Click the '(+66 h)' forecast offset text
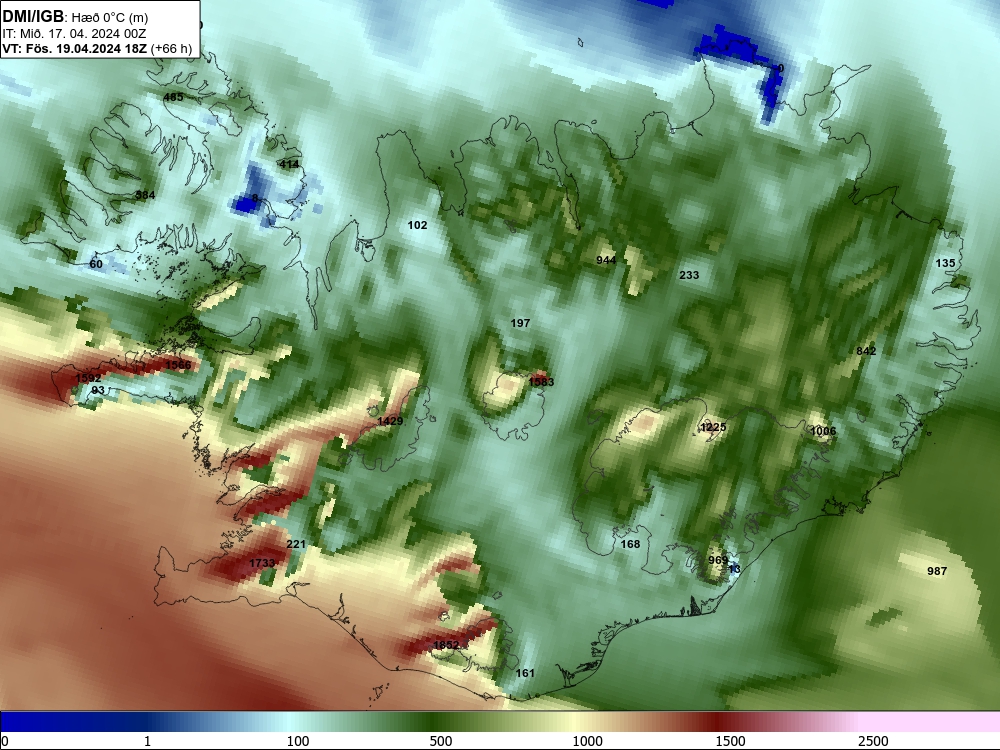The image size is (1000, 750). (171, 48)
